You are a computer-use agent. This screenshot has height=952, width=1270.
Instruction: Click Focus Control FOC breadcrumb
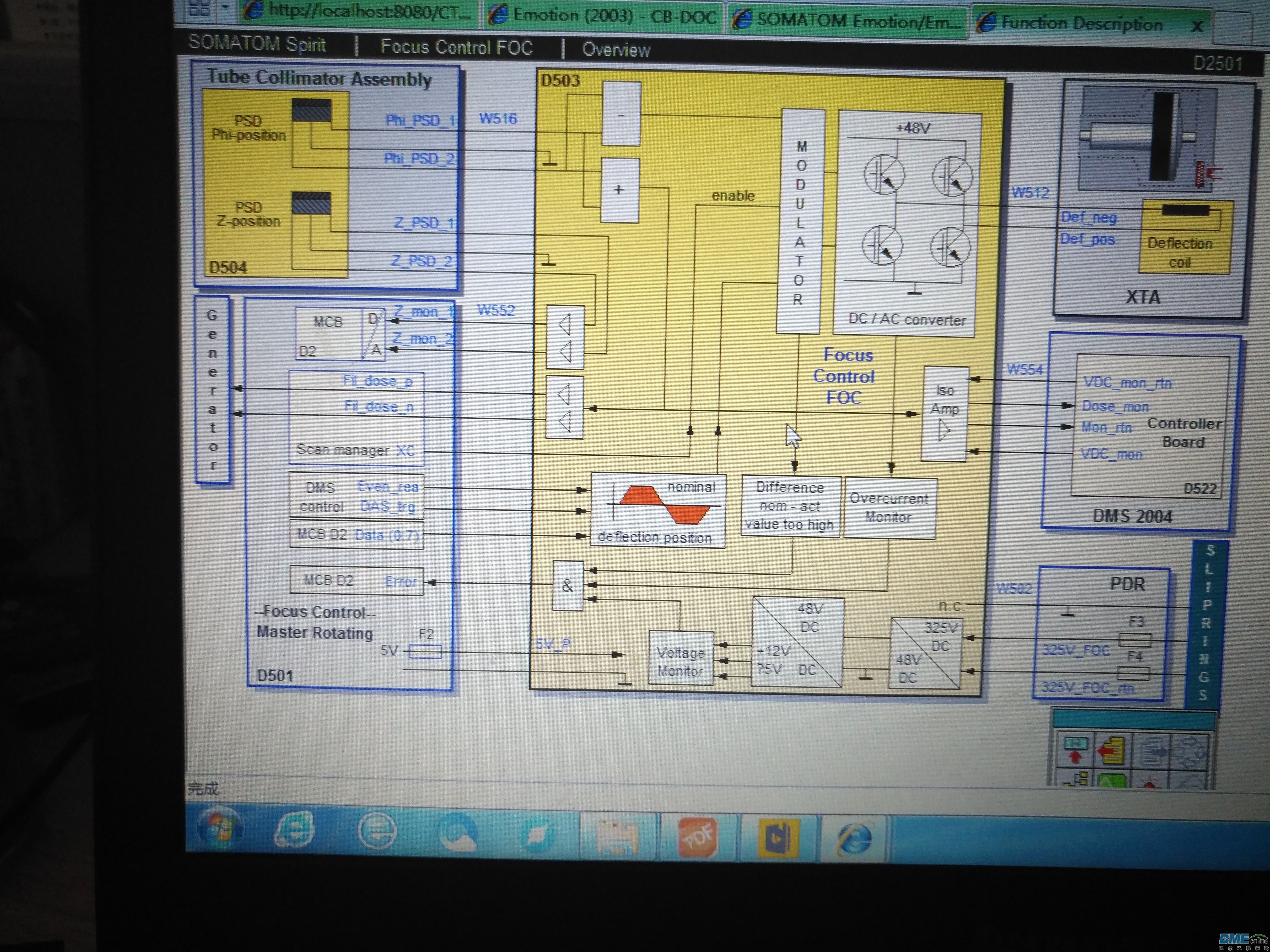click(456, 47)
